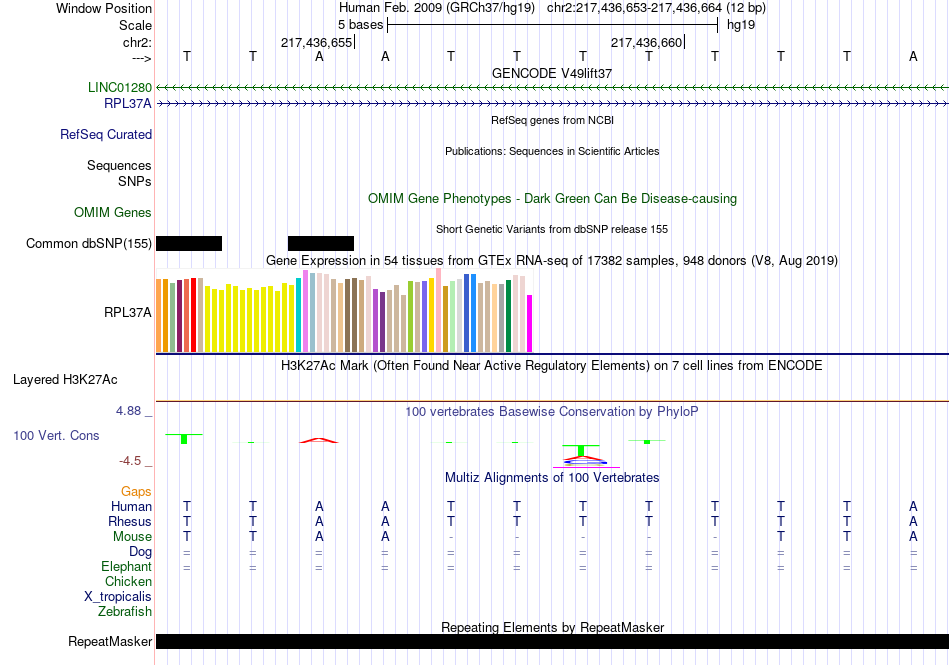Screen dimensions: 950x665
Task: Click the 4.88 PhyloP upper limit value
Action: [x=128, y=411]
